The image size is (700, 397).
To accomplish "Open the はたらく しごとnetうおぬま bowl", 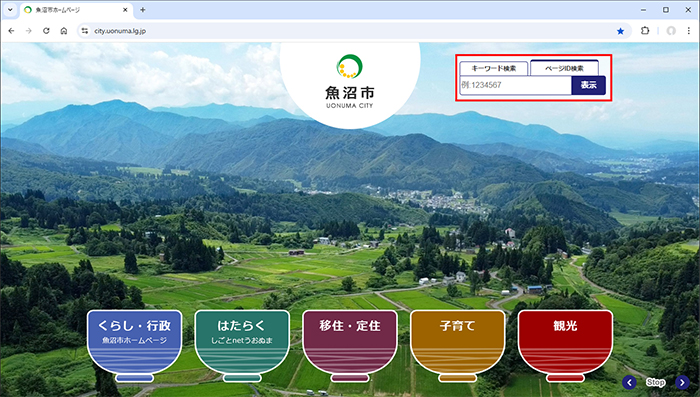I will (x=242, y=346).
